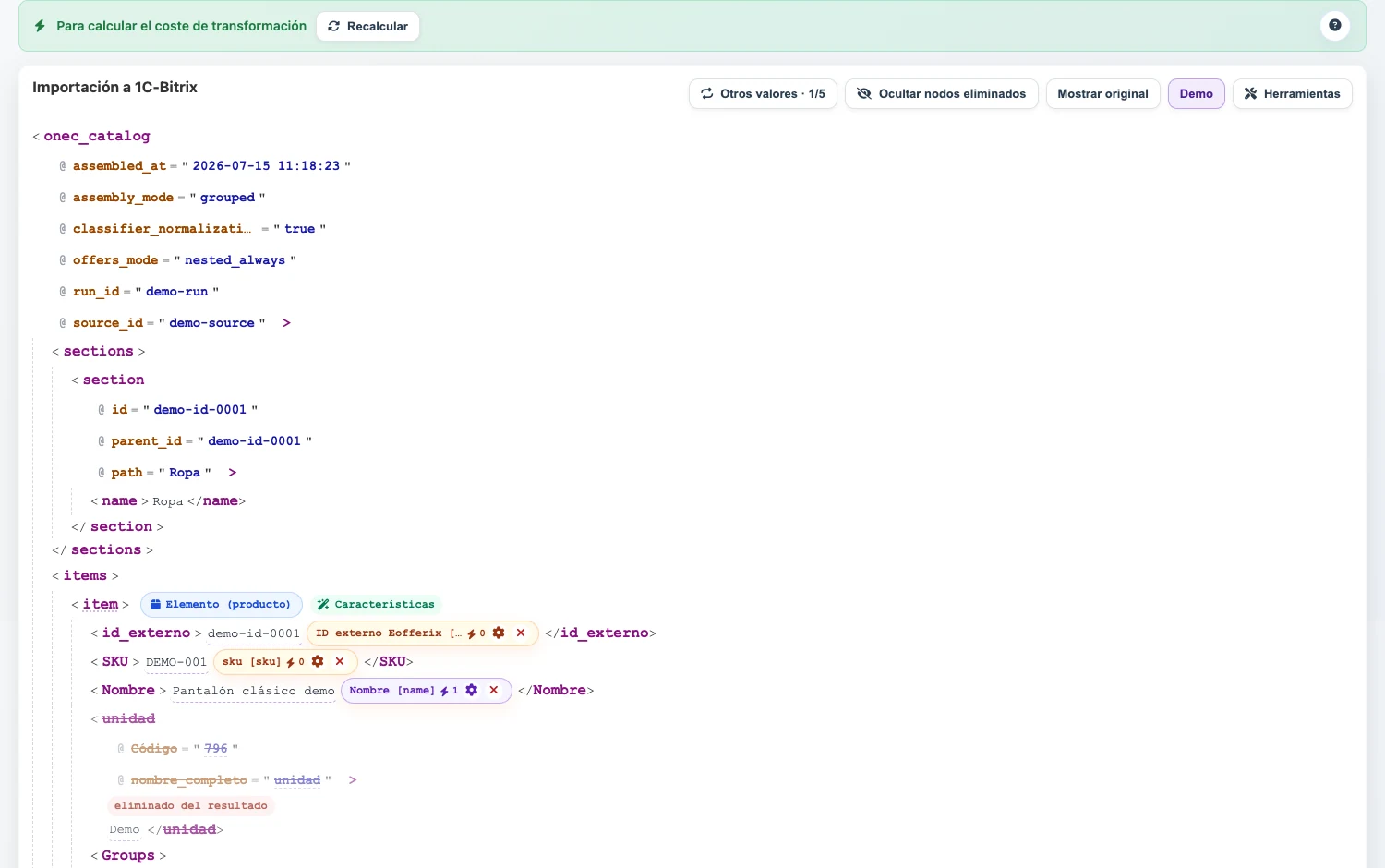Screen dimensions: 1385x868
Task: Click the eliminado del resultado label
Action: pyautogui.click(x=191, y=805)
